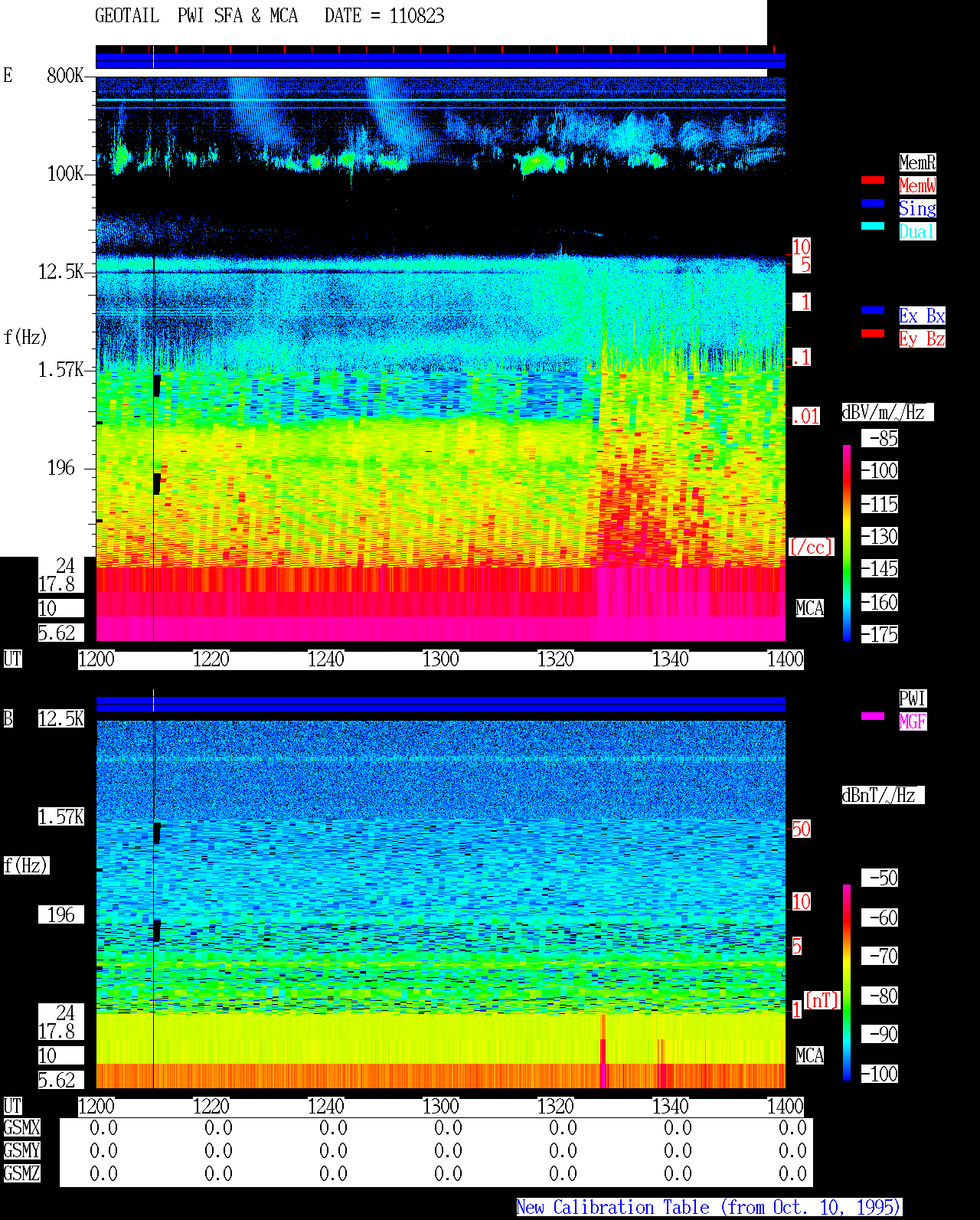The image size is (980, 1220).
Task: Click the -80 magnetic color scale value
Action: click(880, 996)
